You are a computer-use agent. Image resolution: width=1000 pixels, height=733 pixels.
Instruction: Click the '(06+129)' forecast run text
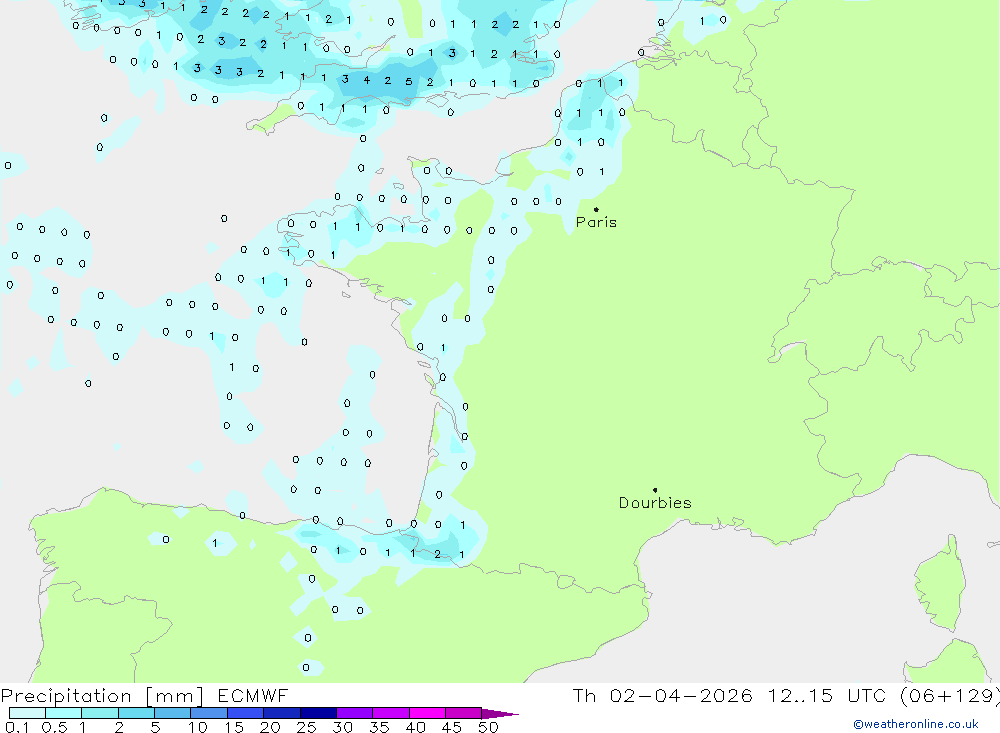pyautogui.click(x=950, y=696)
